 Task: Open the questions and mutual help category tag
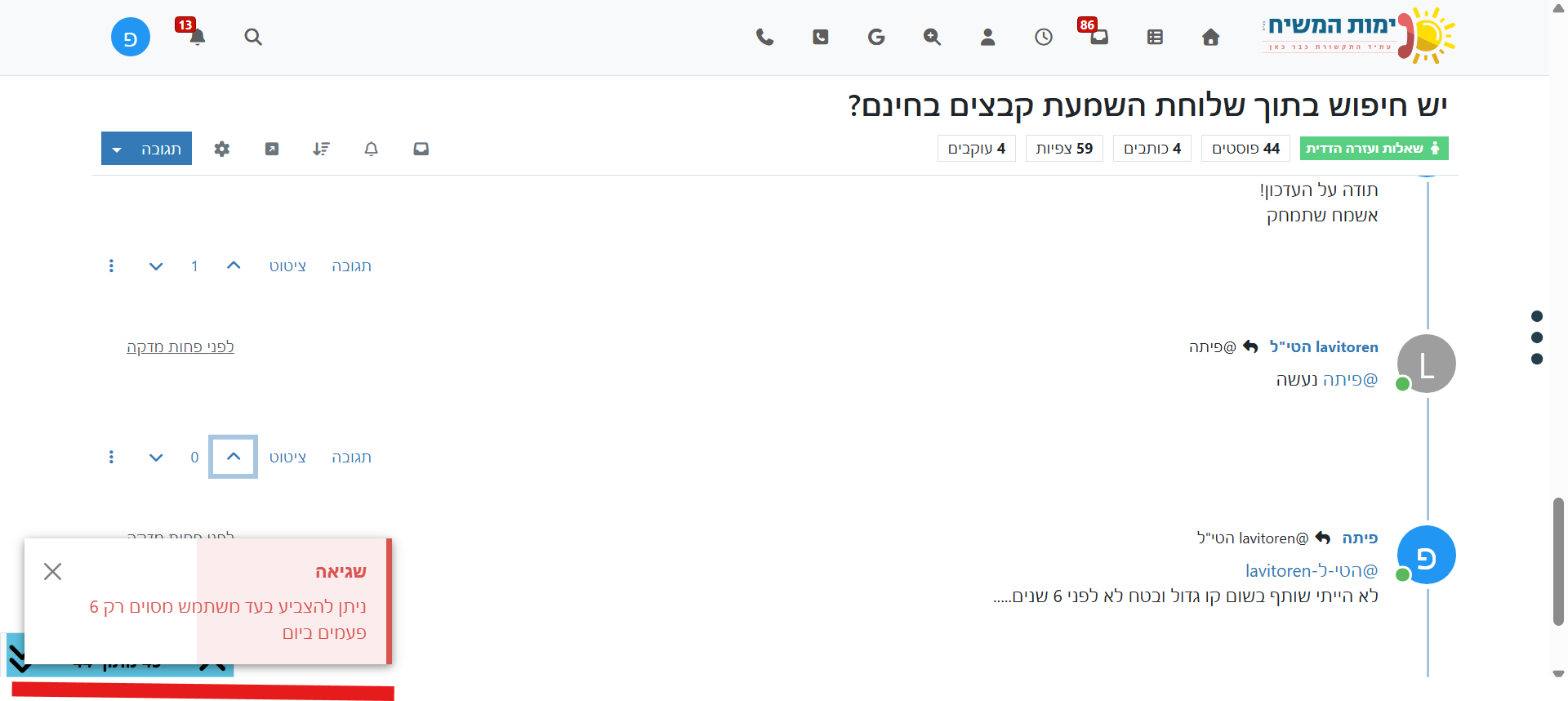pyautogui.click(x=1374, y=149)
